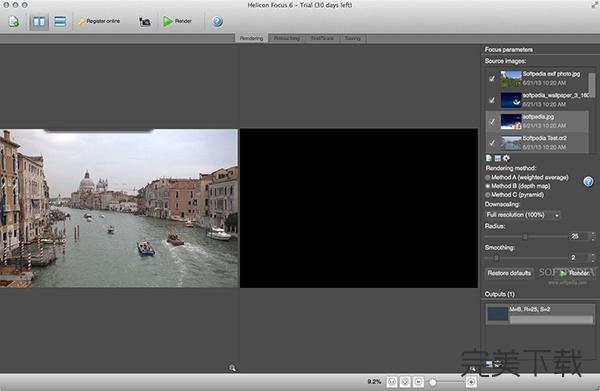Toggle checkbox for Softpedia Test.cr2
The height and width of the screenshot is (391, 600).
coord(492,143)
